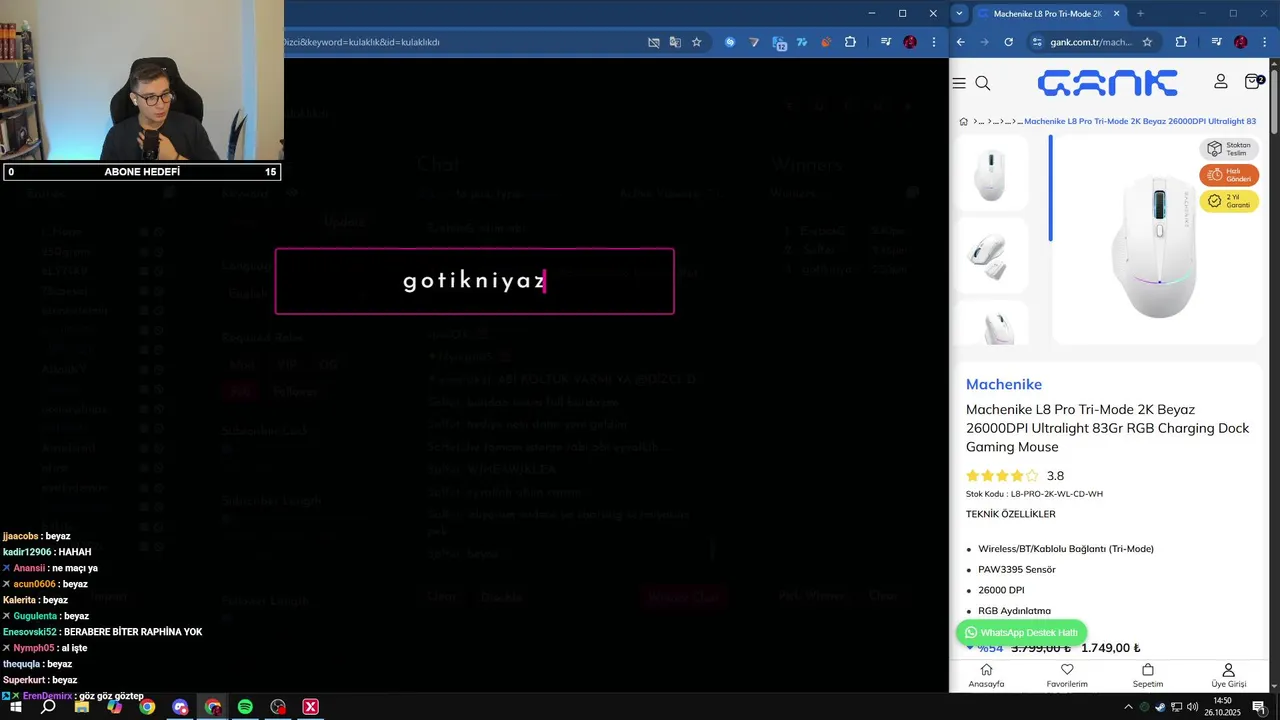The image size is (1280, 720).
Task: Open Üye Girişi bottom tab
Action: click(x=1228, y=676)
